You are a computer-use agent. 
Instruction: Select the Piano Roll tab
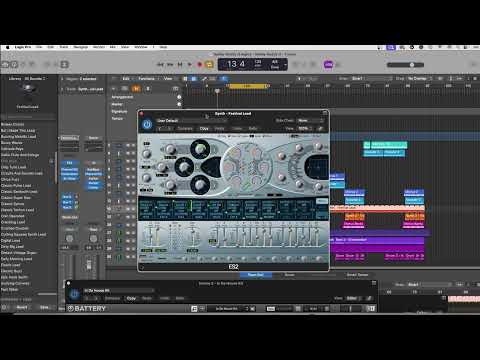[x=256, y=275]
